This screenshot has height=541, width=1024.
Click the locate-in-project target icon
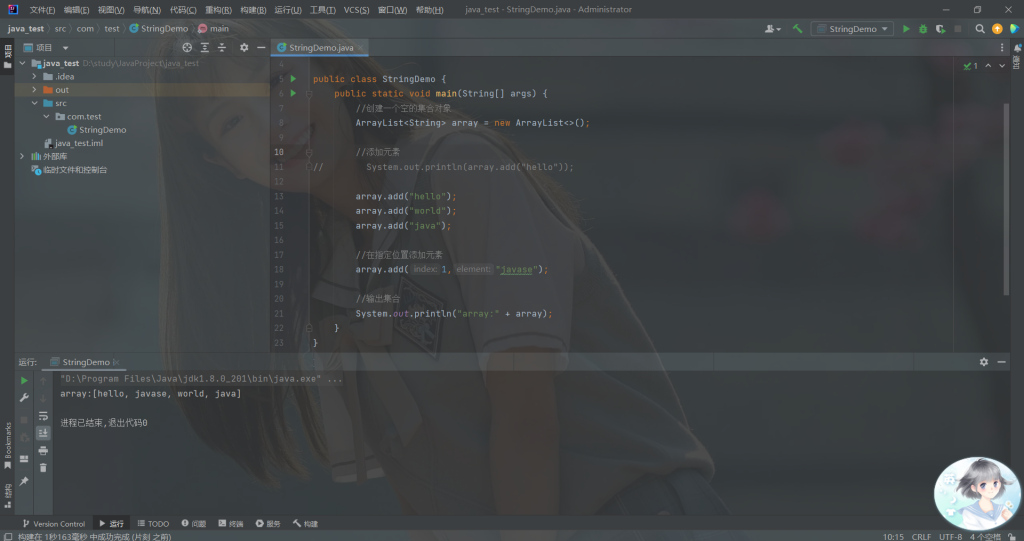(187, 47)
